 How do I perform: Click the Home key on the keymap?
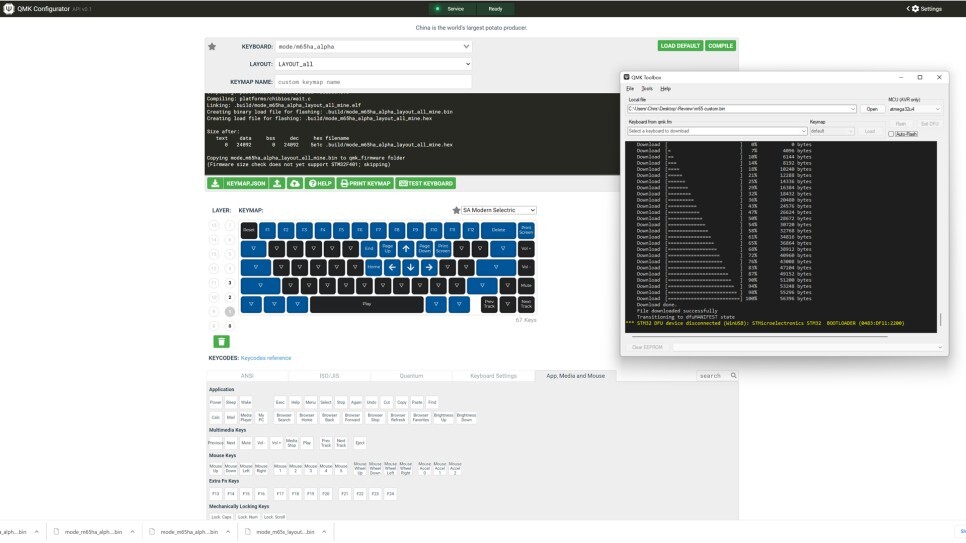point(373,267)
